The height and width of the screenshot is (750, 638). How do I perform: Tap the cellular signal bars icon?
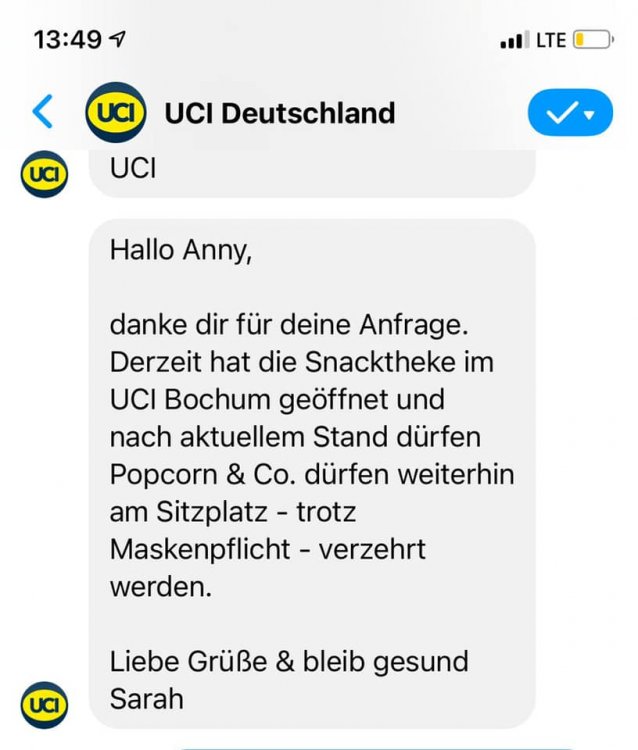(x=513, y=41)
